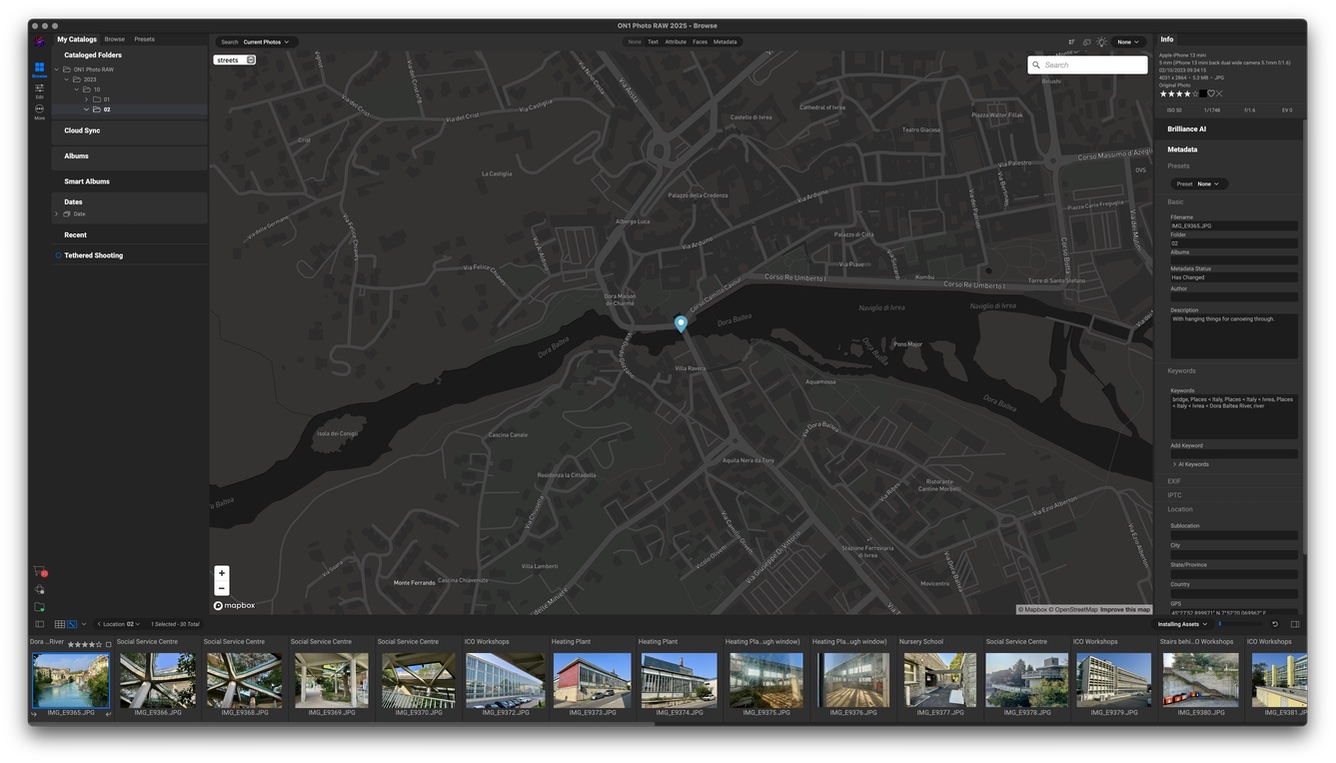Mark photo as favorite with heart icon

coord(1210,94)
